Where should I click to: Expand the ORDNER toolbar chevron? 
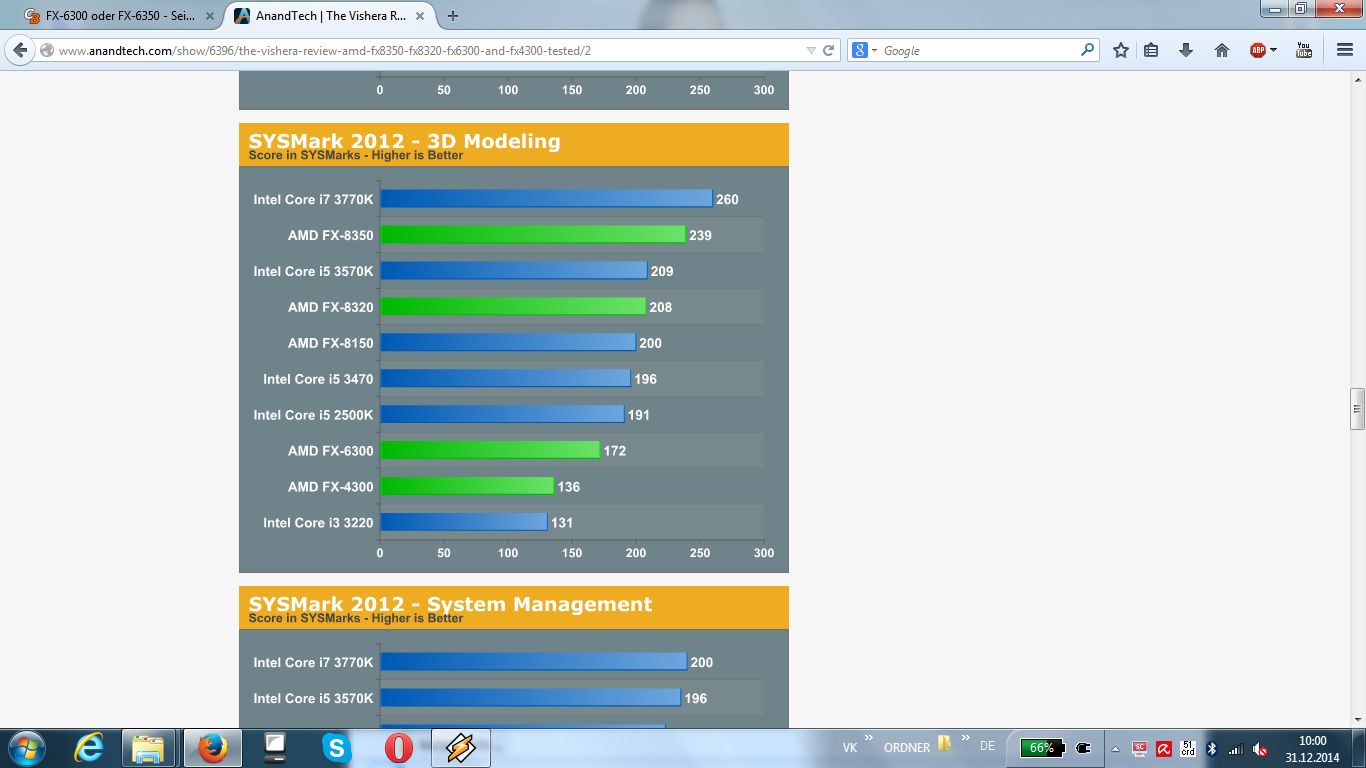(965, 739)
